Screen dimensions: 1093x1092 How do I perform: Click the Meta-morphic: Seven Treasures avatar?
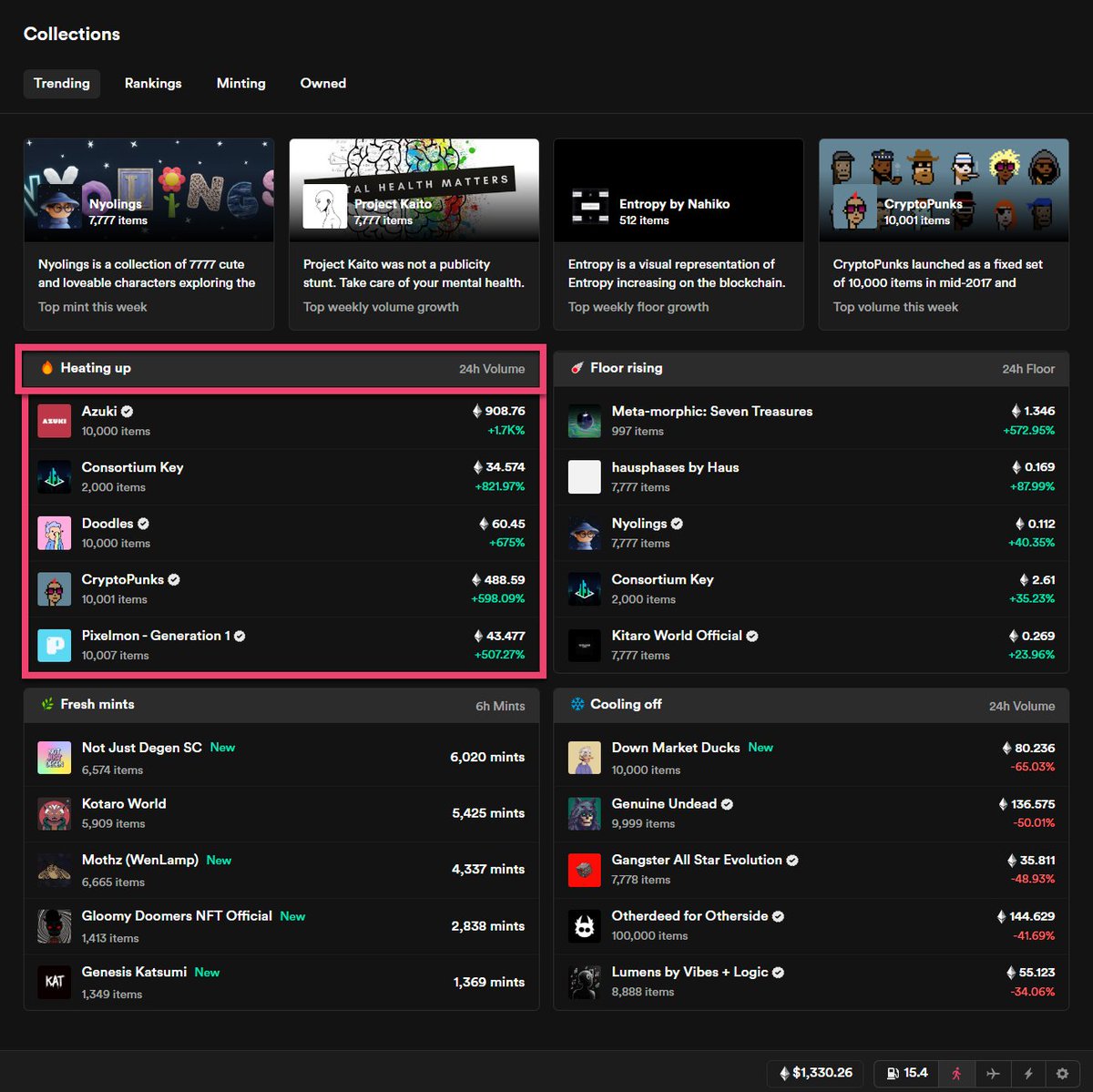click(585, 421)
